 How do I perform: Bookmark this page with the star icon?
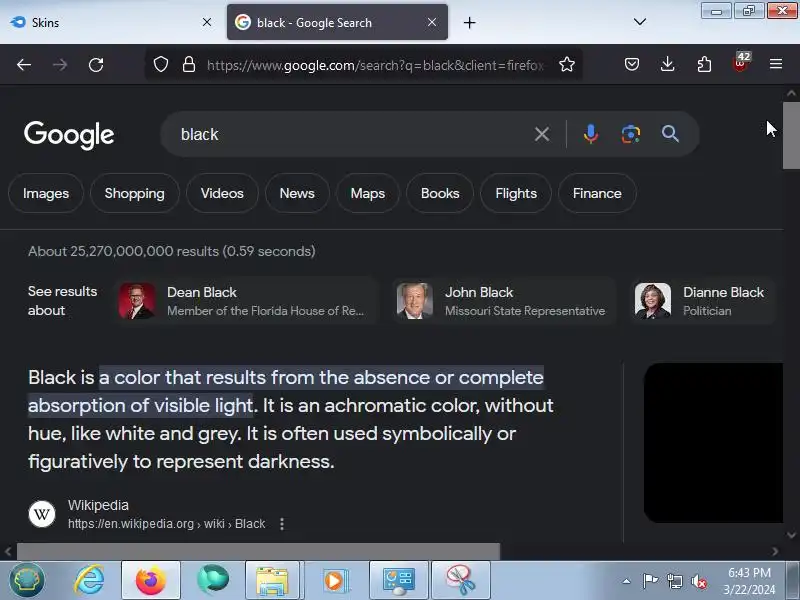(x=567, y=64)
